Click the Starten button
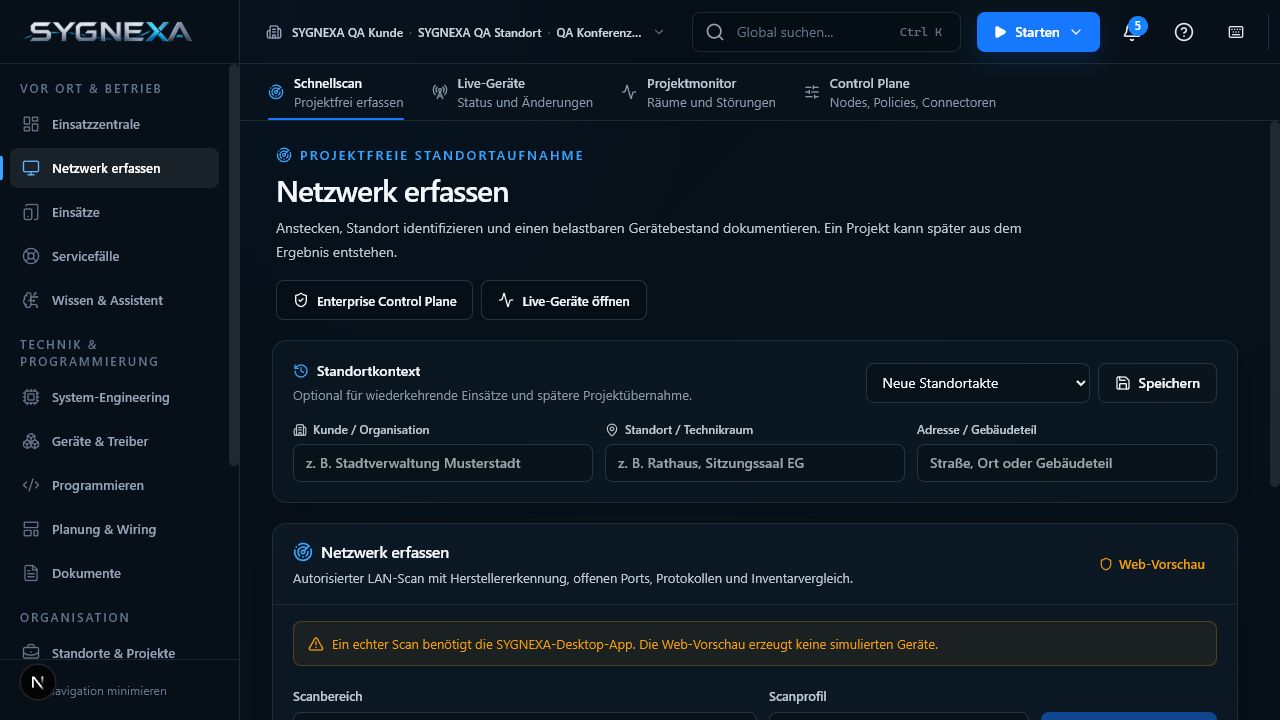Screen dimensions: 1280x720 coord(1038,32)
